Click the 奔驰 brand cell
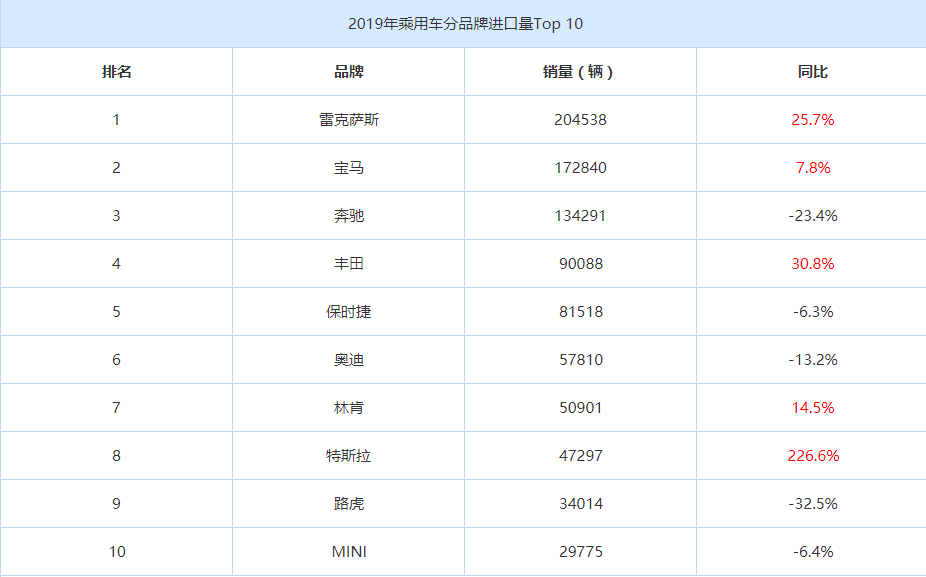Image resolution: width=926 pixels, height=577 pixels. 348,216
